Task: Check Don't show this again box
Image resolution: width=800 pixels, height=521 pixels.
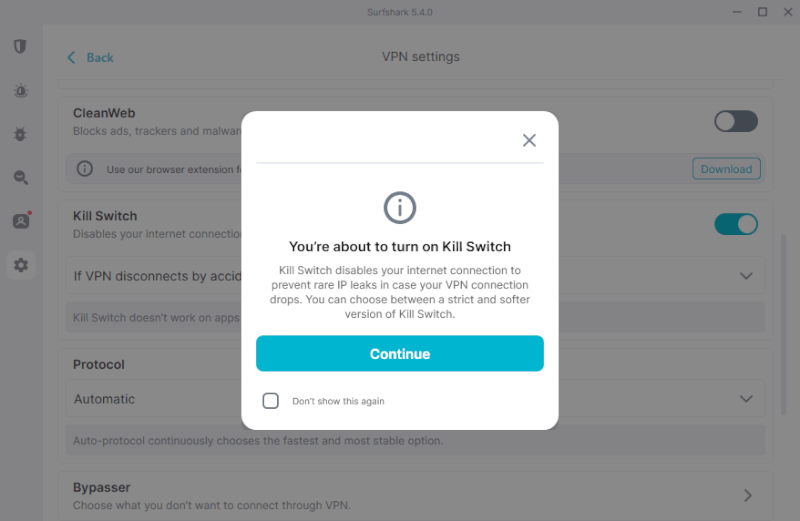Action: coord(270,401)
